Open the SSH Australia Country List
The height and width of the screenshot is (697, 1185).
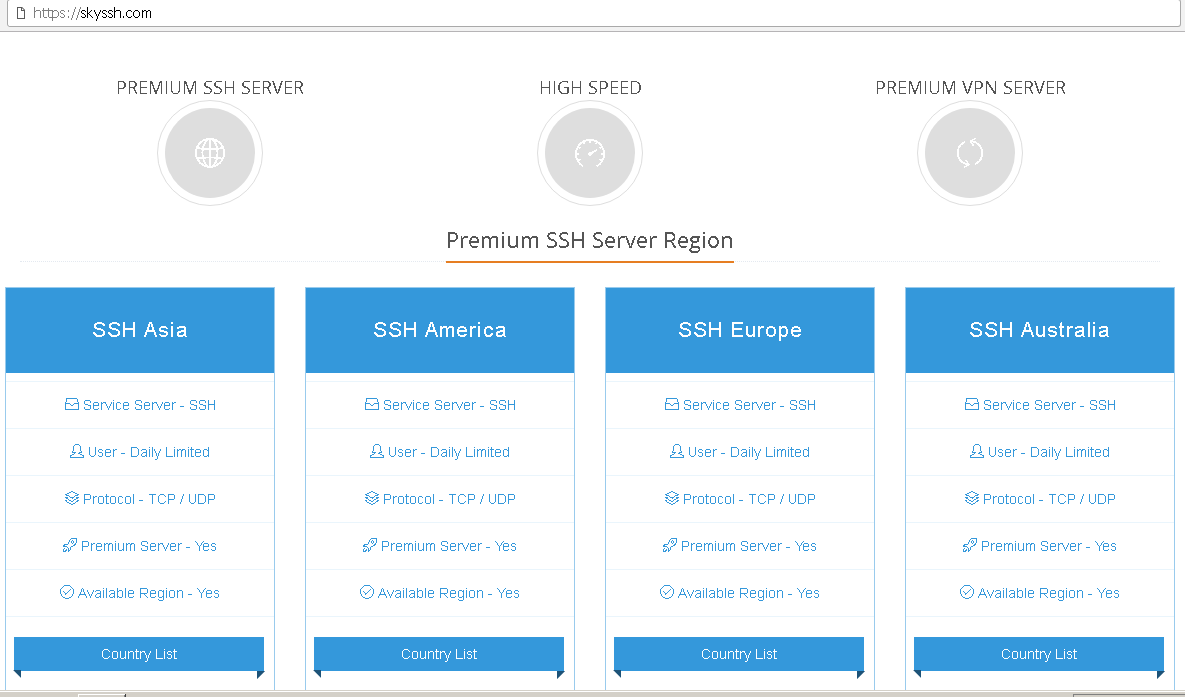coord(1039,654)
